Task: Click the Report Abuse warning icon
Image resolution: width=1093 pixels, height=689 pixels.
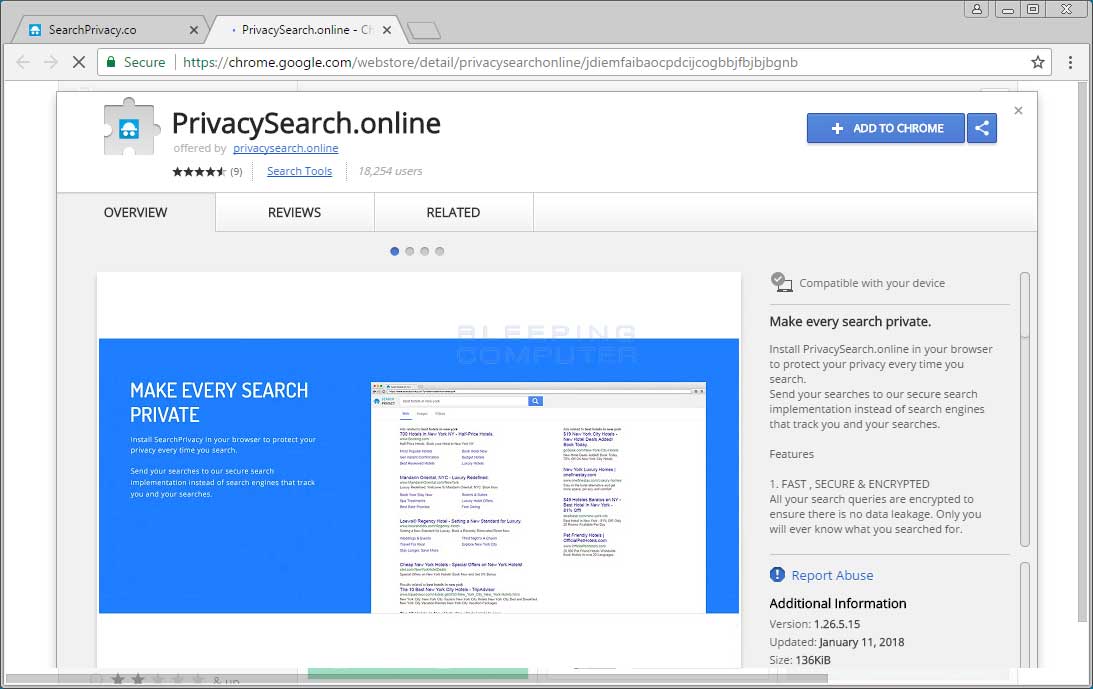Action: click(x=778, y=575)
